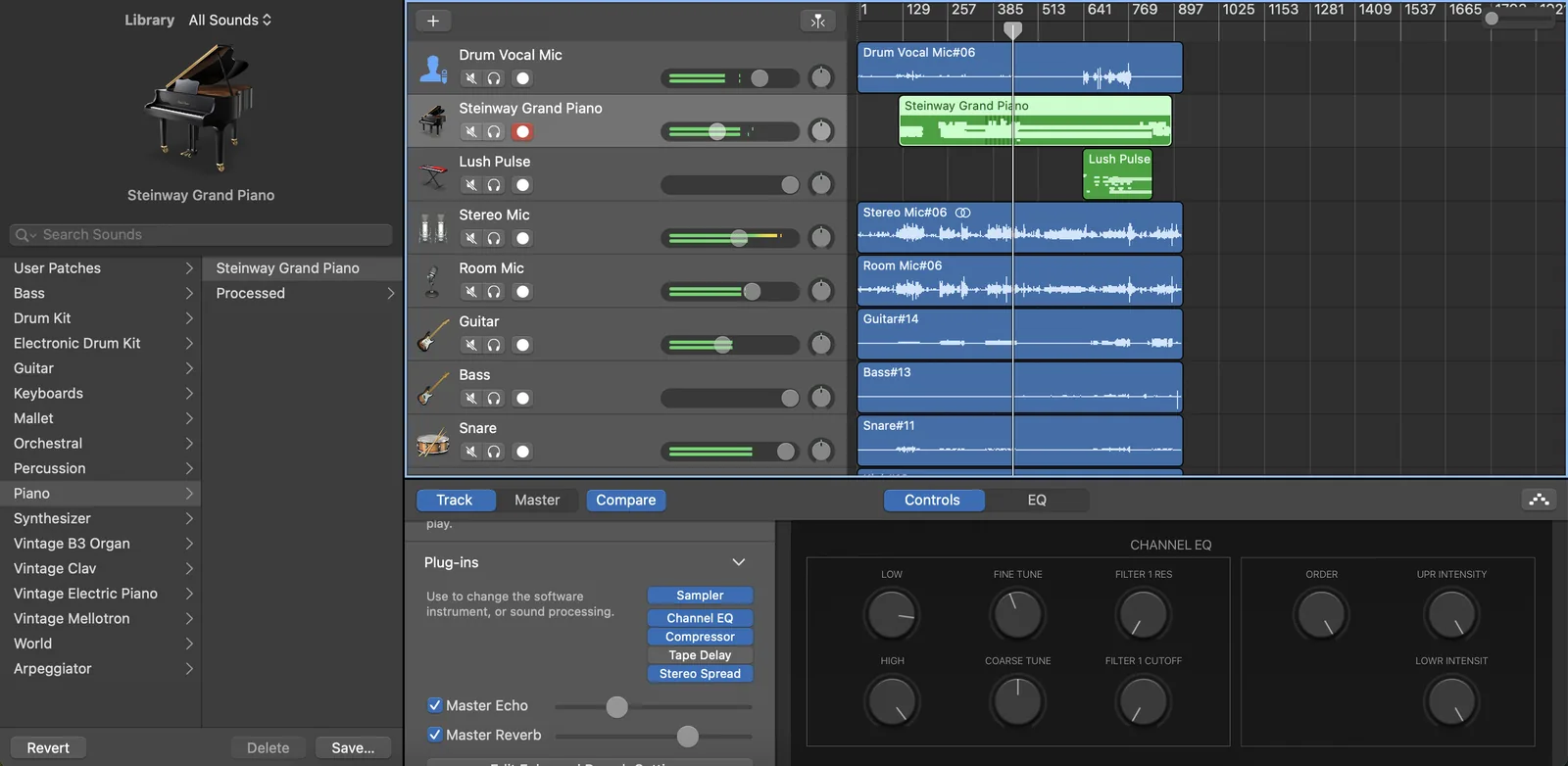Arm the Lush Pulse track for recording
The image size is (1568, 766).
point(523,185)
